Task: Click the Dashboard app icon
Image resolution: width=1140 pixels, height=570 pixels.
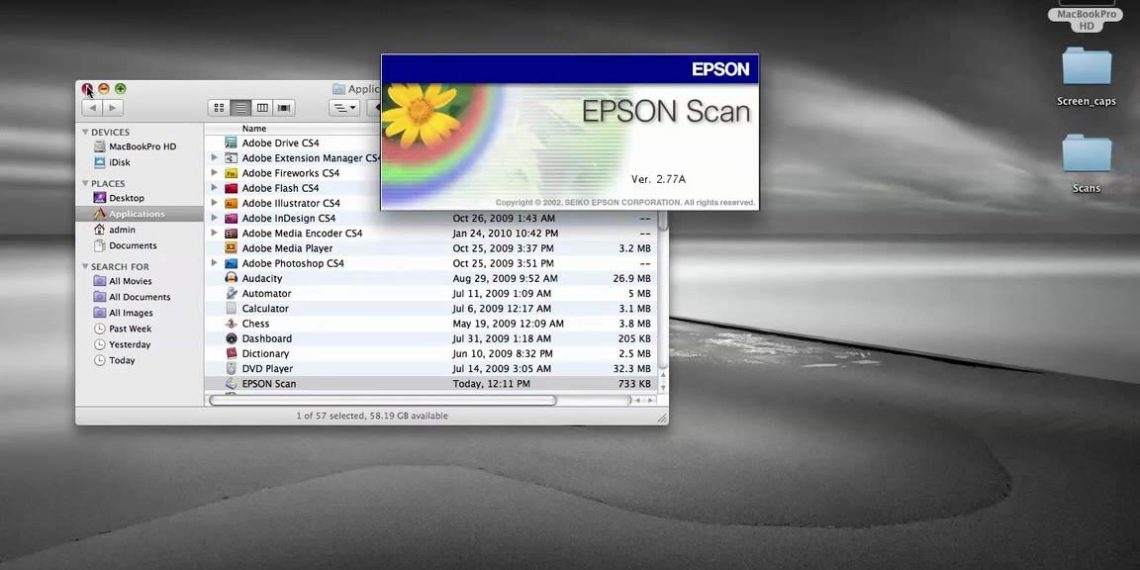Action: [231, 339]
